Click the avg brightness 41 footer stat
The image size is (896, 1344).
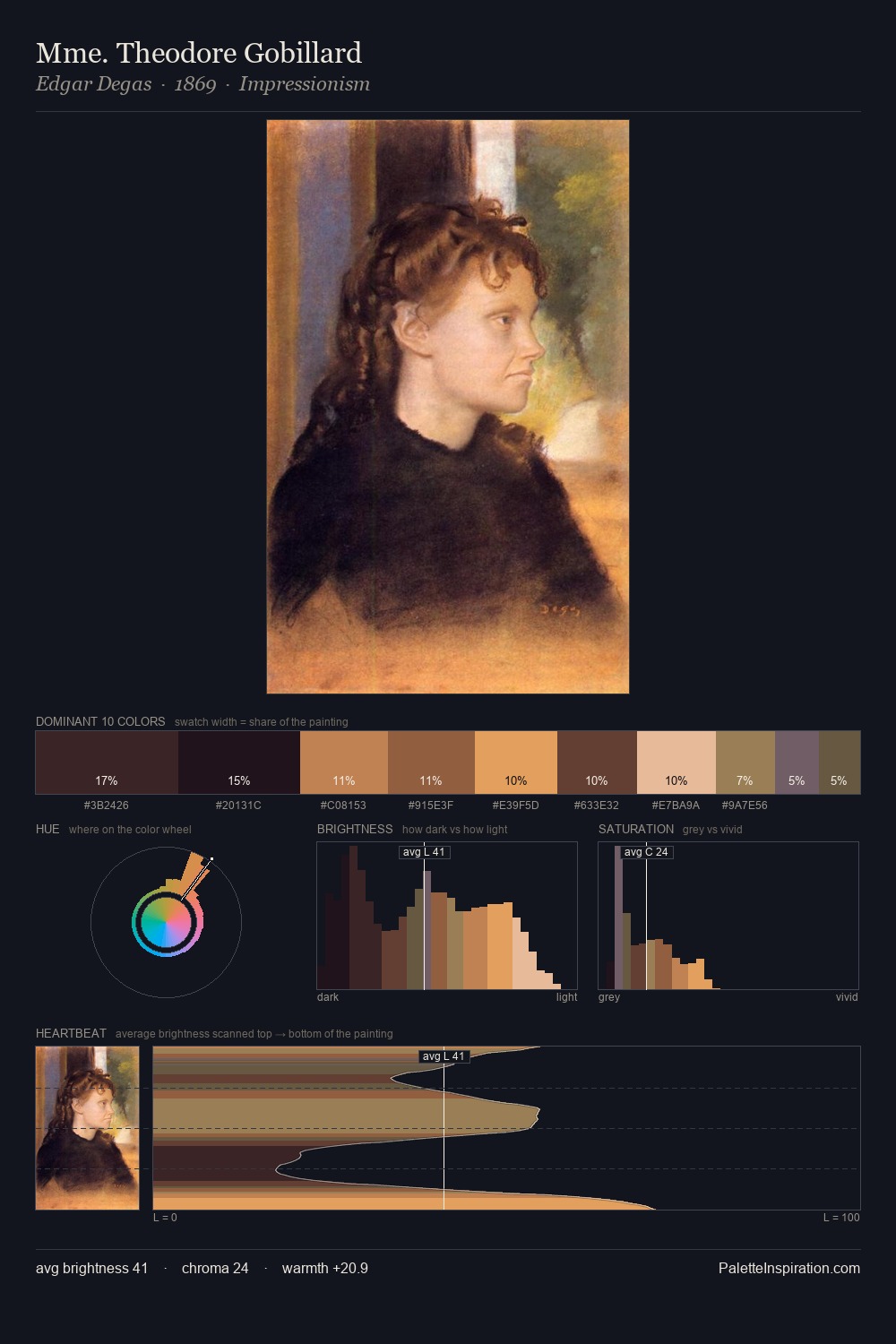click(92, 1269)
